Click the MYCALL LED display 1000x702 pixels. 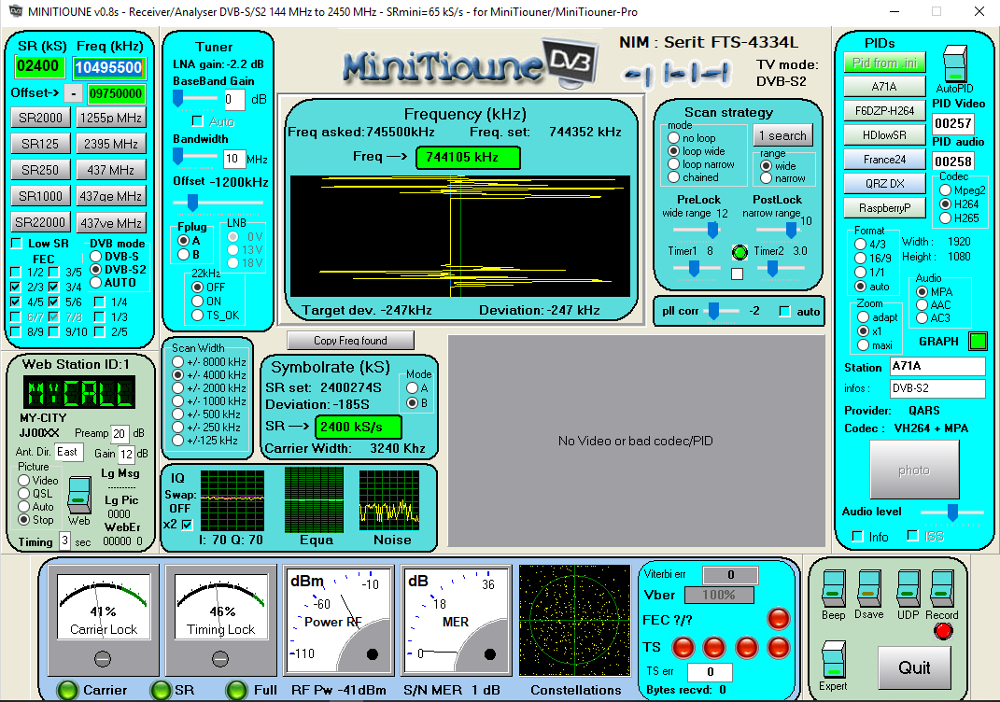pos(79,392)
